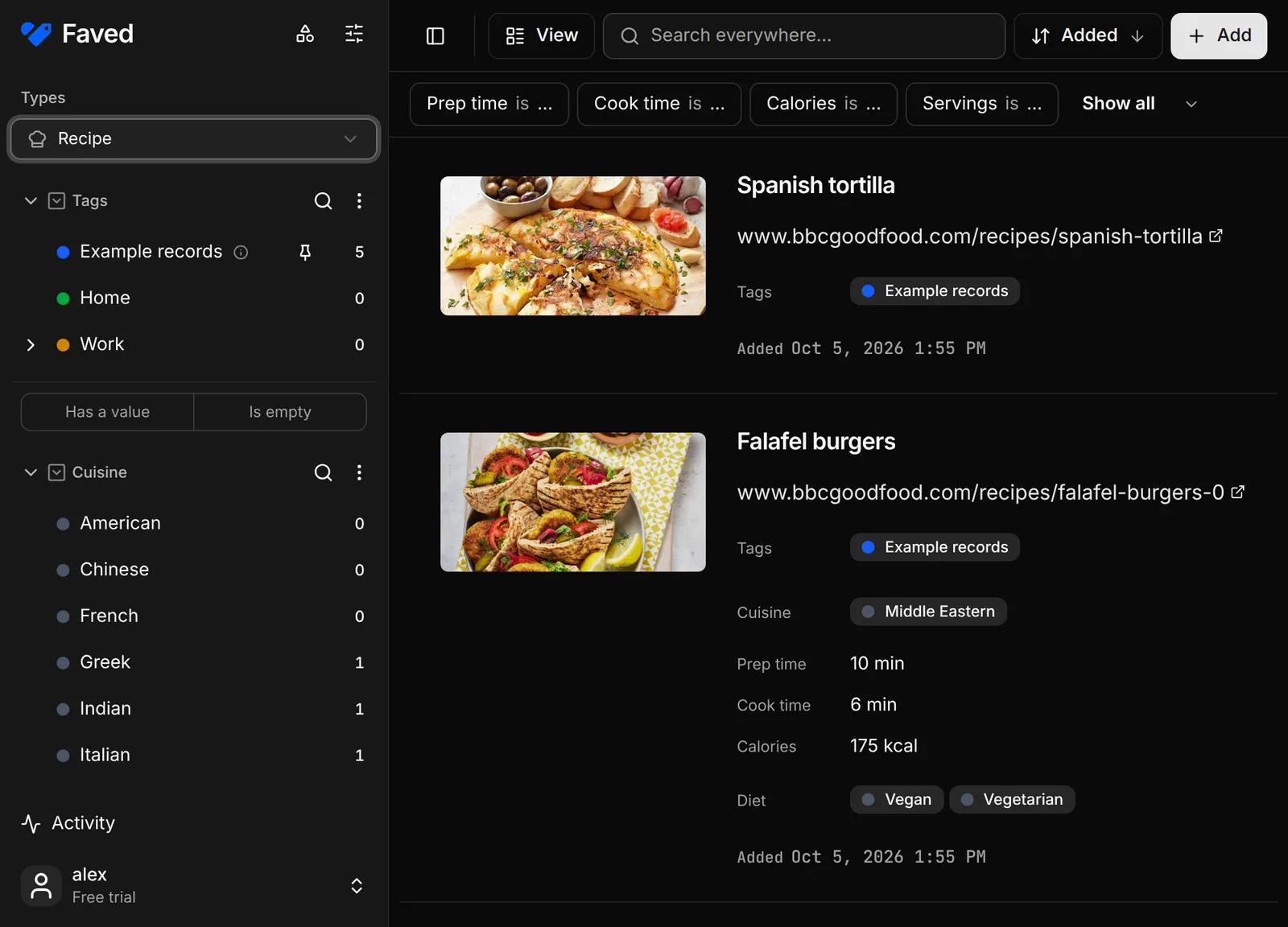
Task: Click the Search everywhere input field
Action: [x=804, y=36]
